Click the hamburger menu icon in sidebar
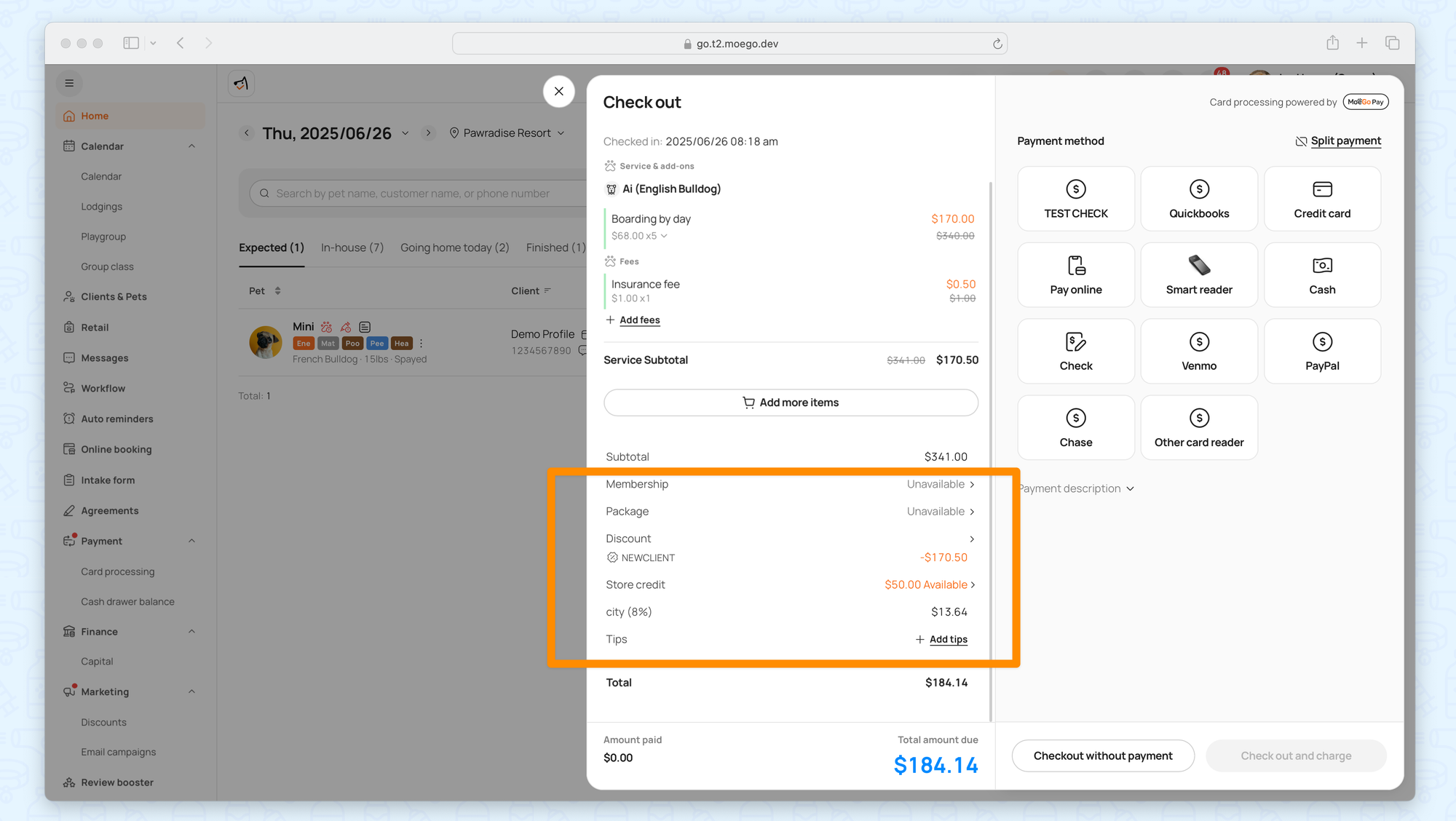 tap(69, 83)
